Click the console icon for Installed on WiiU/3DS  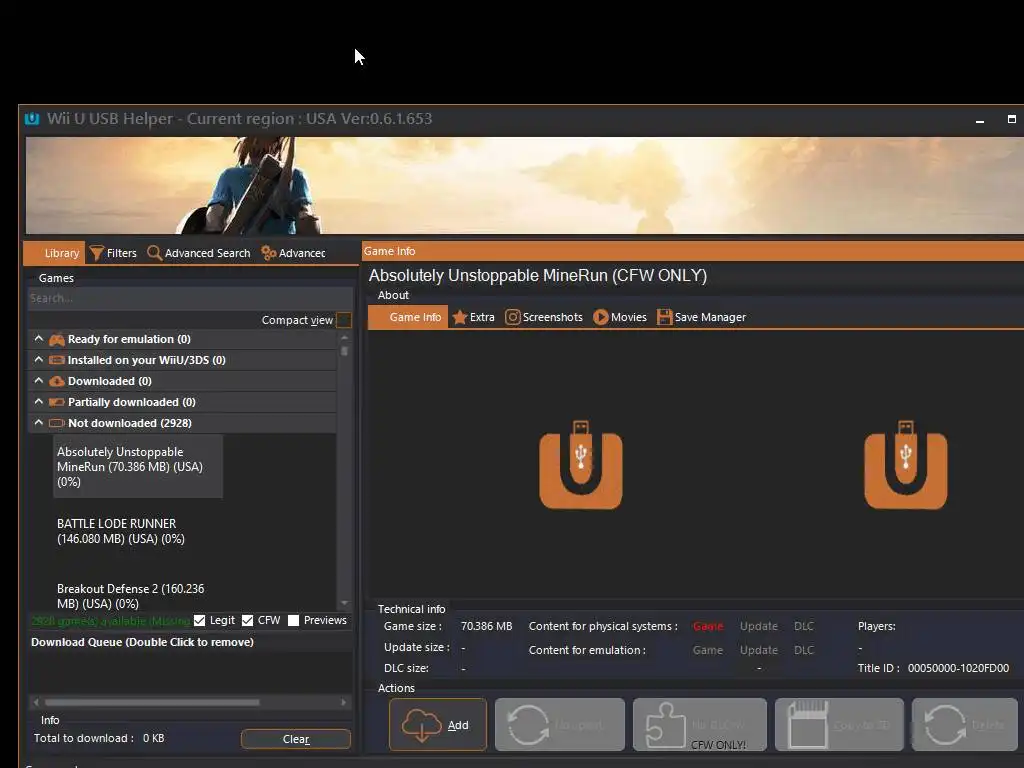pos(57,360)
